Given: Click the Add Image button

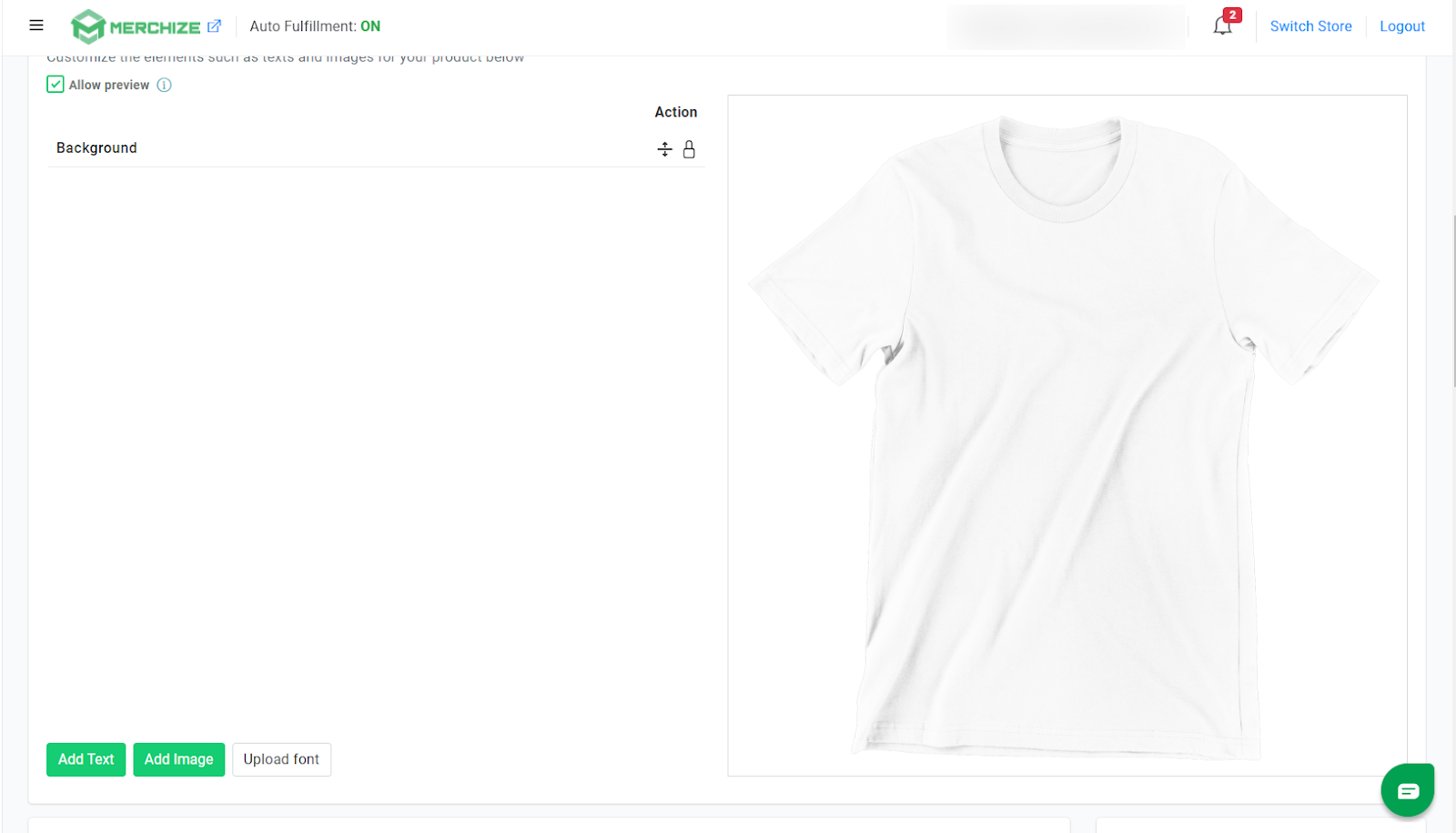Looking at the screenshot, I should (179, 759).
